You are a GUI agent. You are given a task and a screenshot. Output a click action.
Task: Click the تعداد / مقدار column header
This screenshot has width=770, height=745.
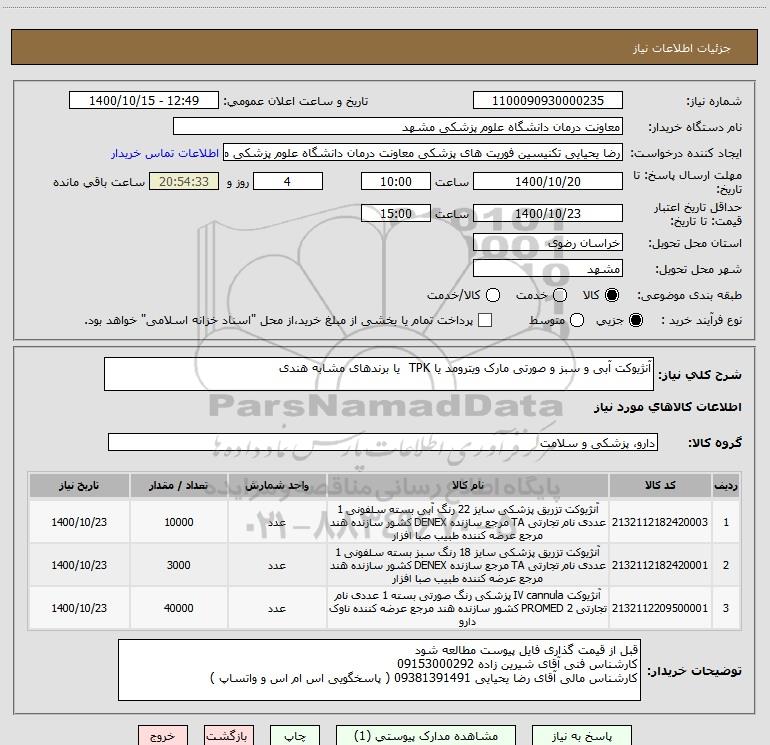(179, 485)
